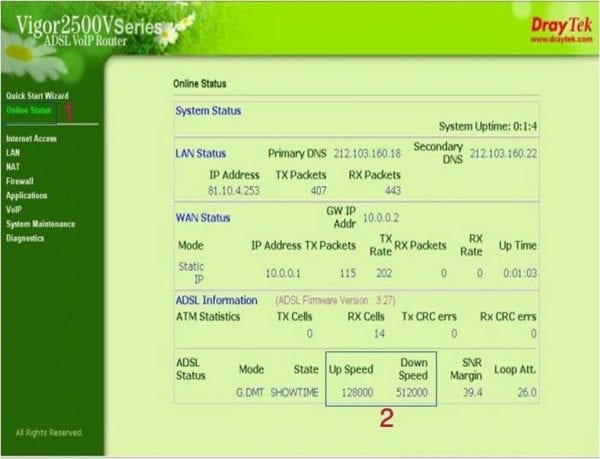Click the DrayTek logo
The width and height of the screenshot is (600, 459).
(x=548, y=21)
